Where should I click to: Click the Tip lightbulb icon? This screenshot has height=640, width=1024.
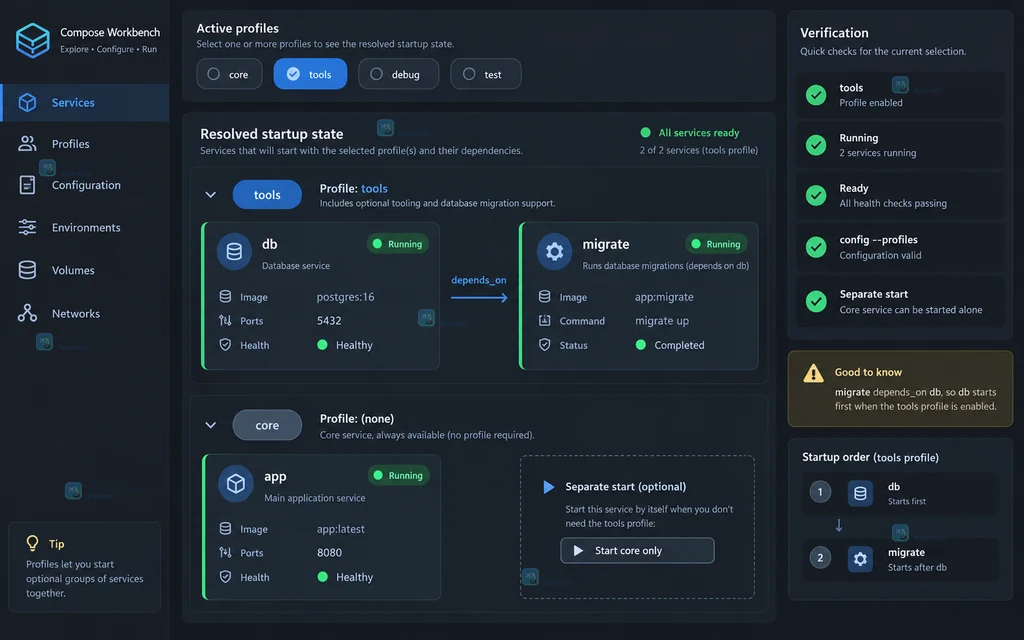click(x=32, y=543)
